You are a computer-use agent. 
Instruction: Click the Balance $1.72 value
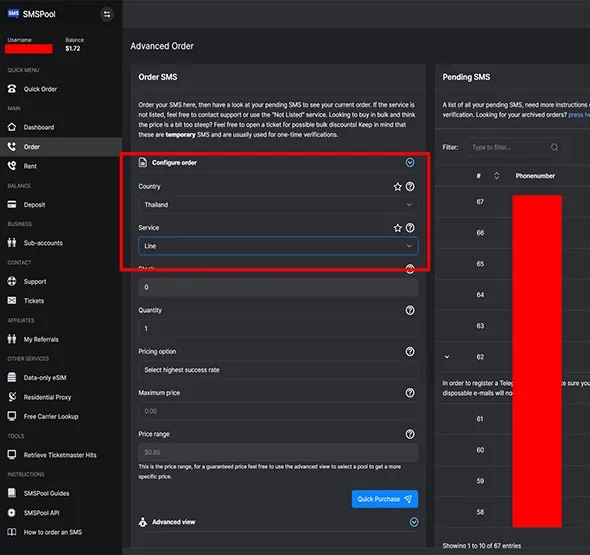tap(73, 49)
